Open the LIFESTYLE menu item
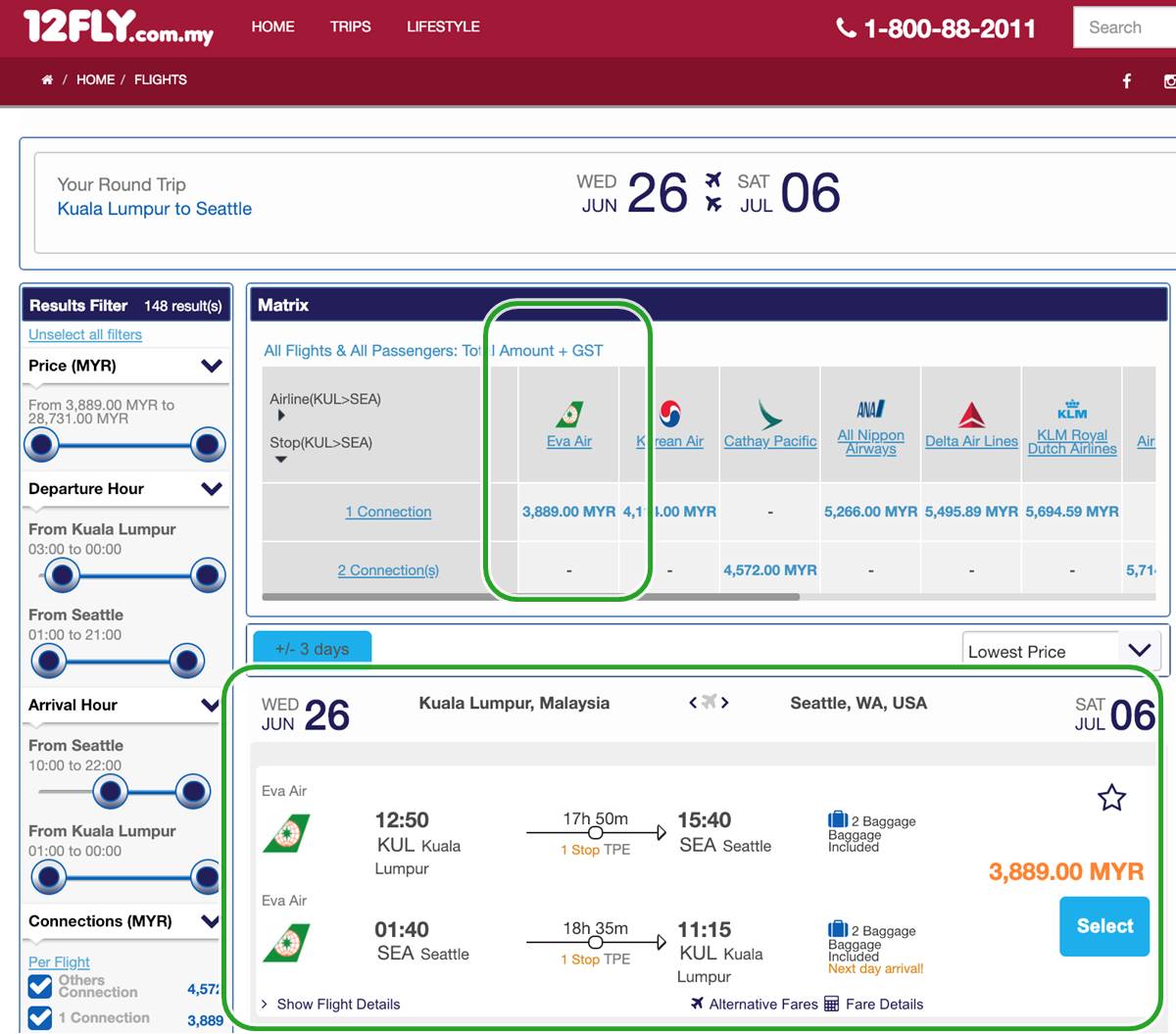 (x=443, y=26)
